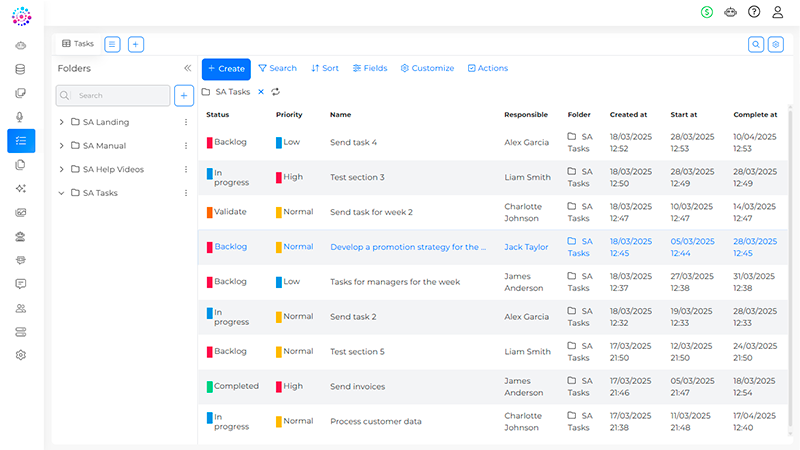Open the Customize menu
This screenshot has width=800, height=450.
[428, 68]
